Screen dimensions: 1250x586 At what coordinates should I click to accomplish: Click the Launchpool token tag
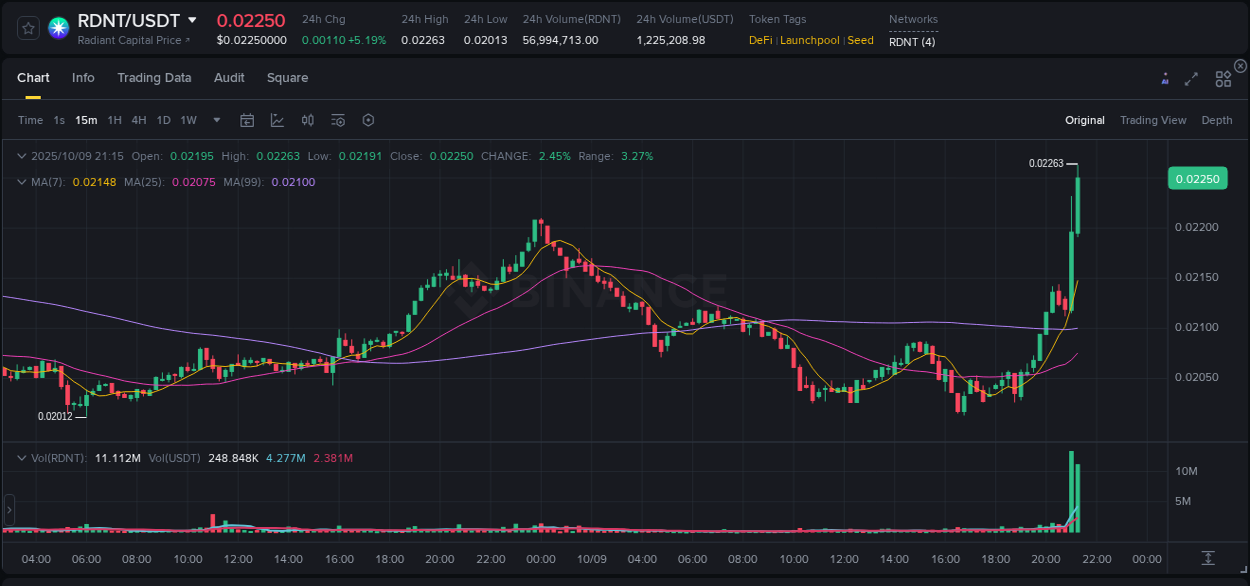click(x=812, y=40)
